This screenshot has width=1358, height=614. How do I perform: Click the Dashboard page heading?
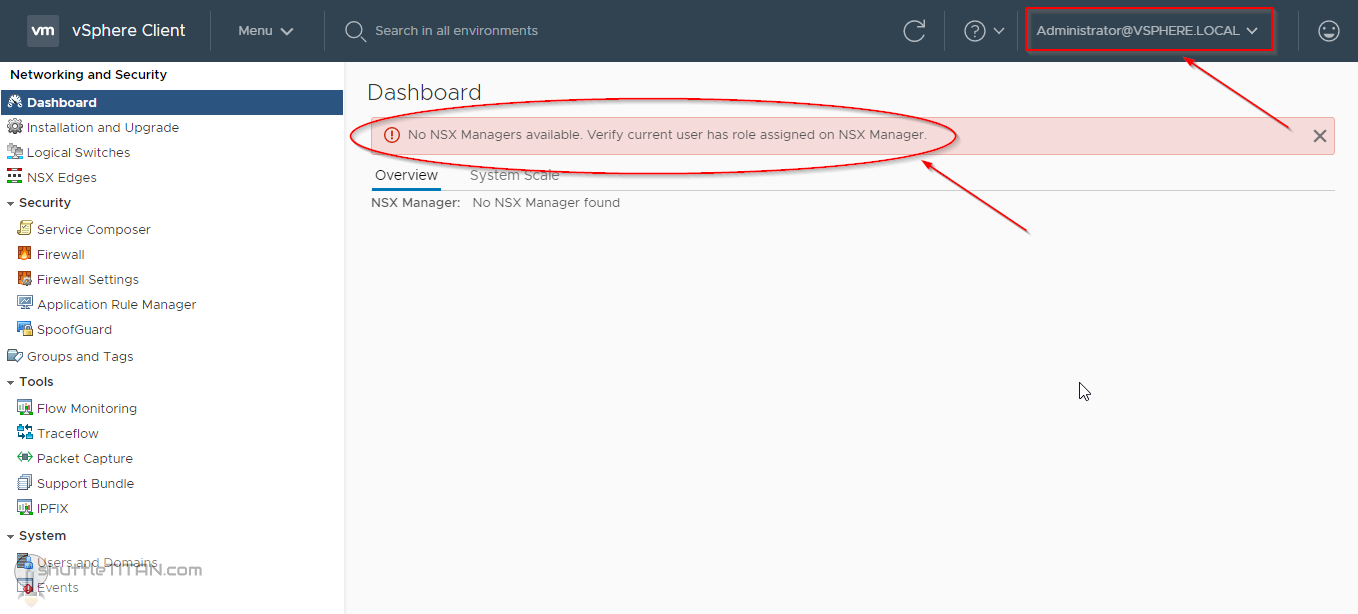[x=424, y=92]
